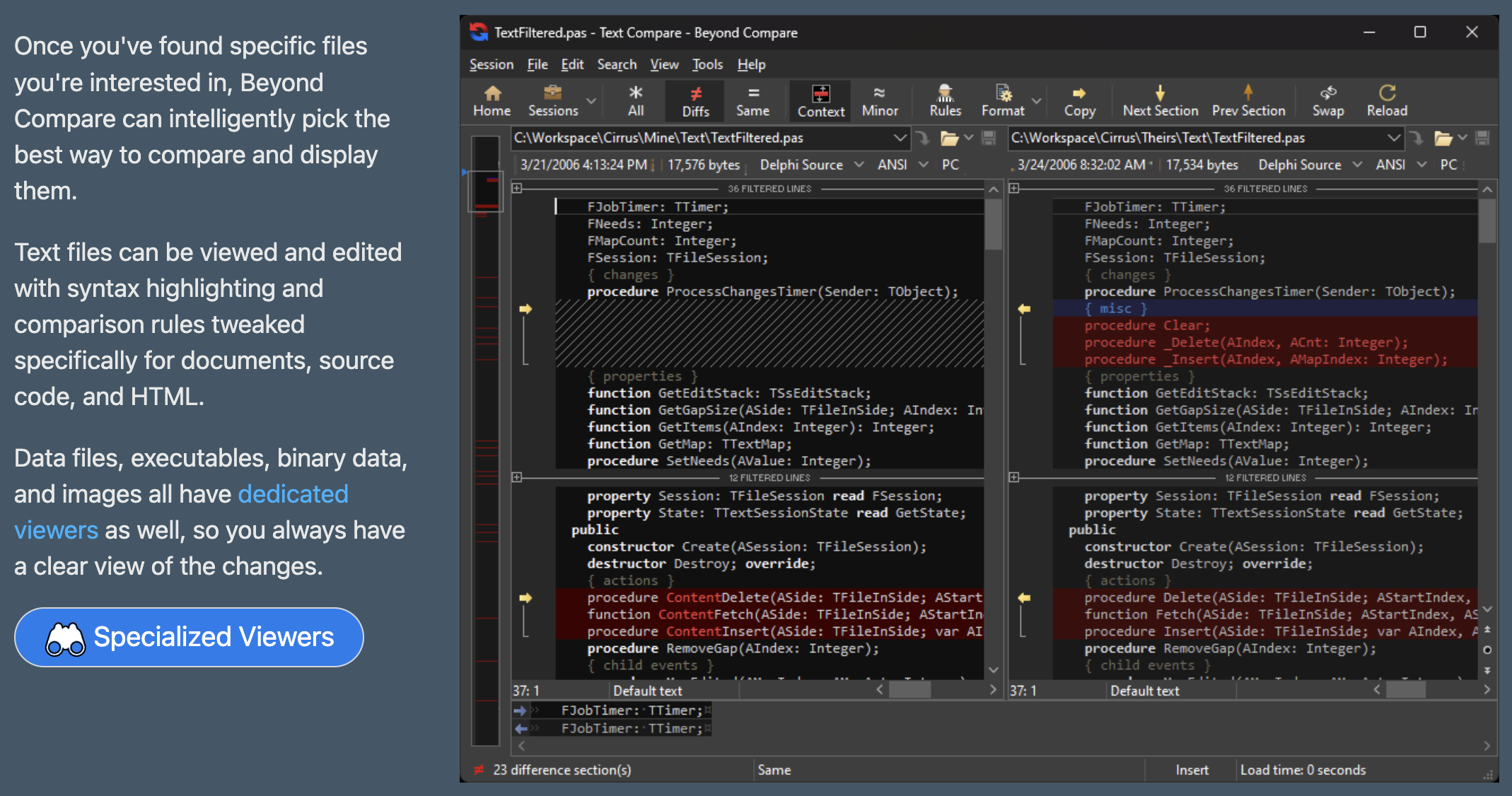Toggle Minor differences display
Viewport: 1512px width, 796px height.
pyautogui.click(x=878, y=99)
